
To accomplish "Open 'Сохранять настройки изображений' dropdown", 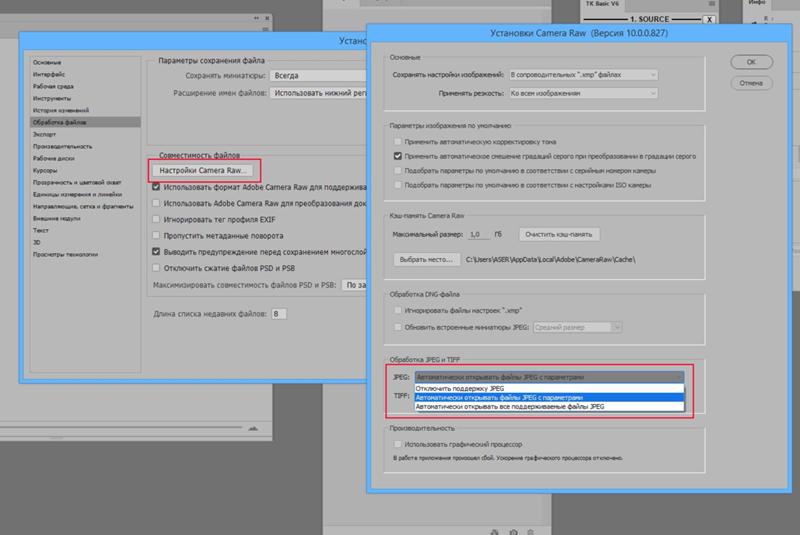I will 583,74.
